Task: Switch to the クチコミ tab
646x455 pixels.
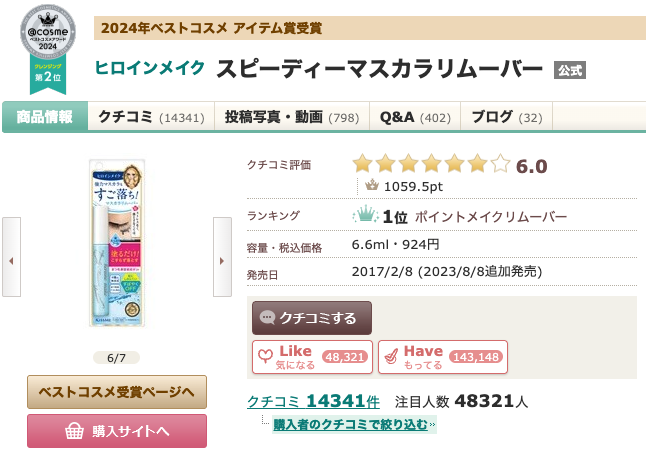Action: (x=151, y=117)
